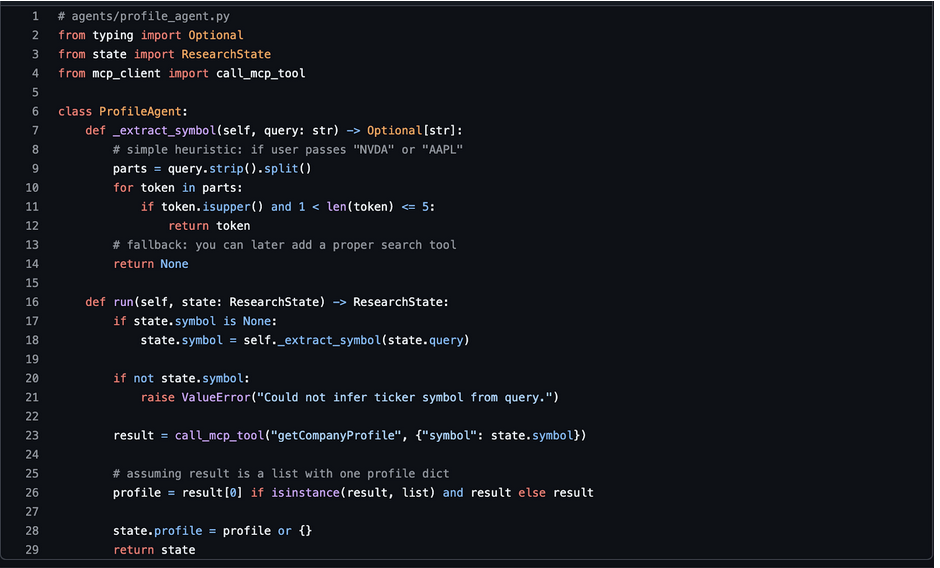Select line number 23 in the gutter
The image size is (940, 568).
point(32,435)
